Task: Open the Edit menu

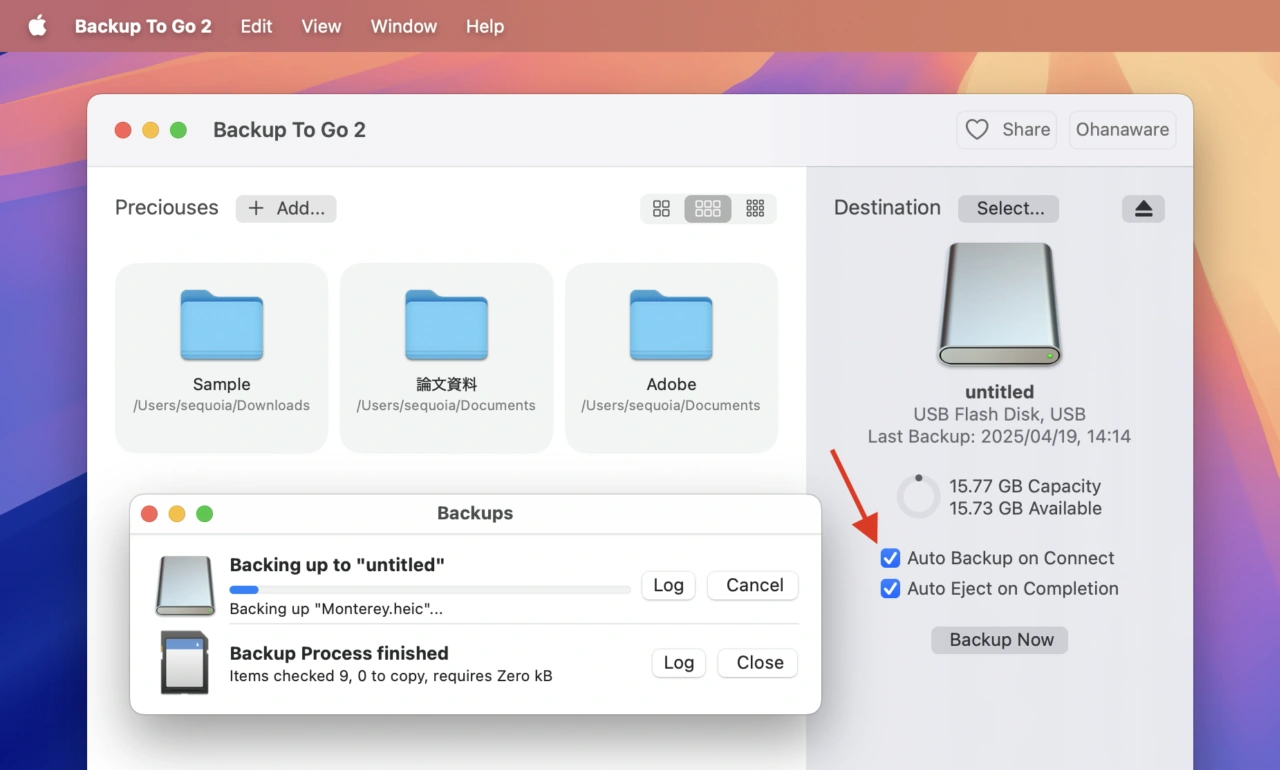Action: pyautogui.click(x=256, y=26)
